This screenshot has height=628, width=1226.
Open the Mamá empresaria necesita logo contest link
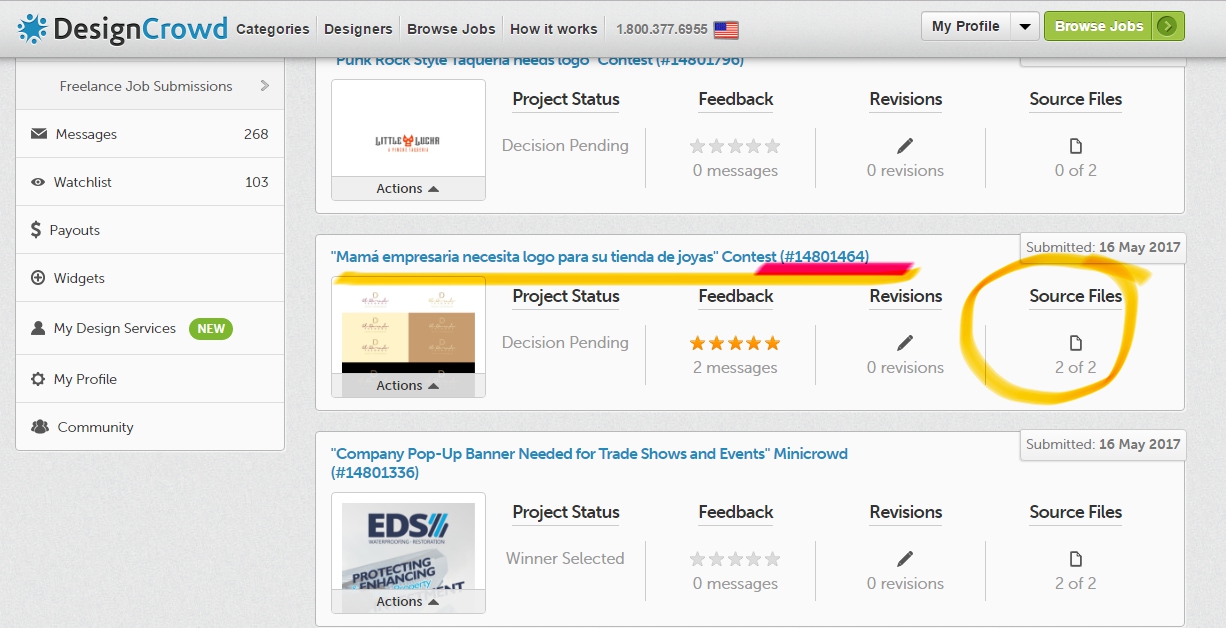(x=600, y=257)
